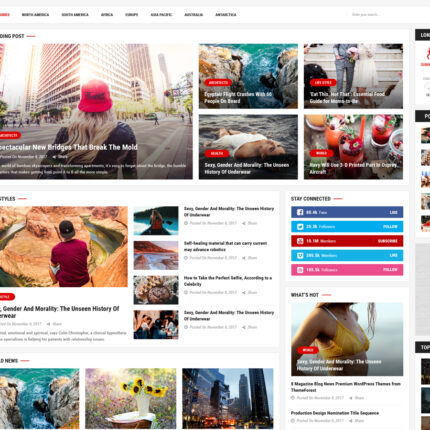Open the Egyptair flight article thumbnail
This screenshot has height=430, width=430.
(248, 76)
